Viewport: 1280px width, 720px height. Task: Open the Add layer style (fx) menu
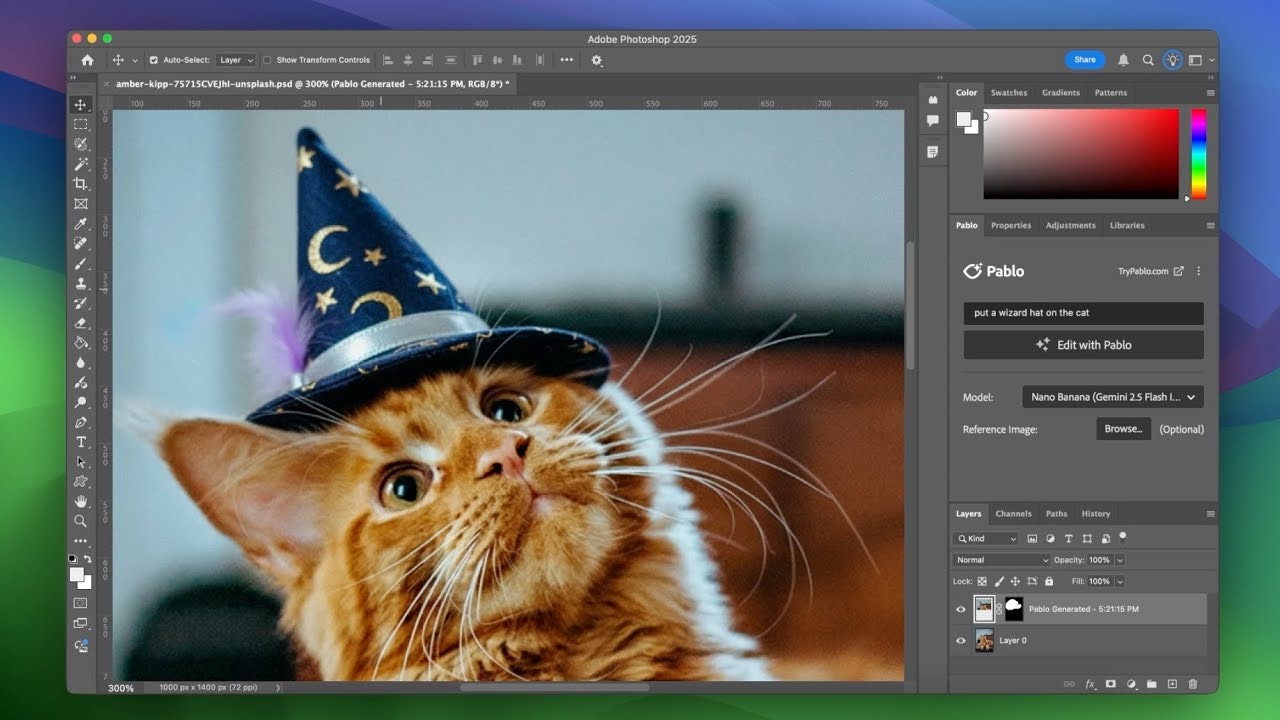click(x=1090, y=684)
